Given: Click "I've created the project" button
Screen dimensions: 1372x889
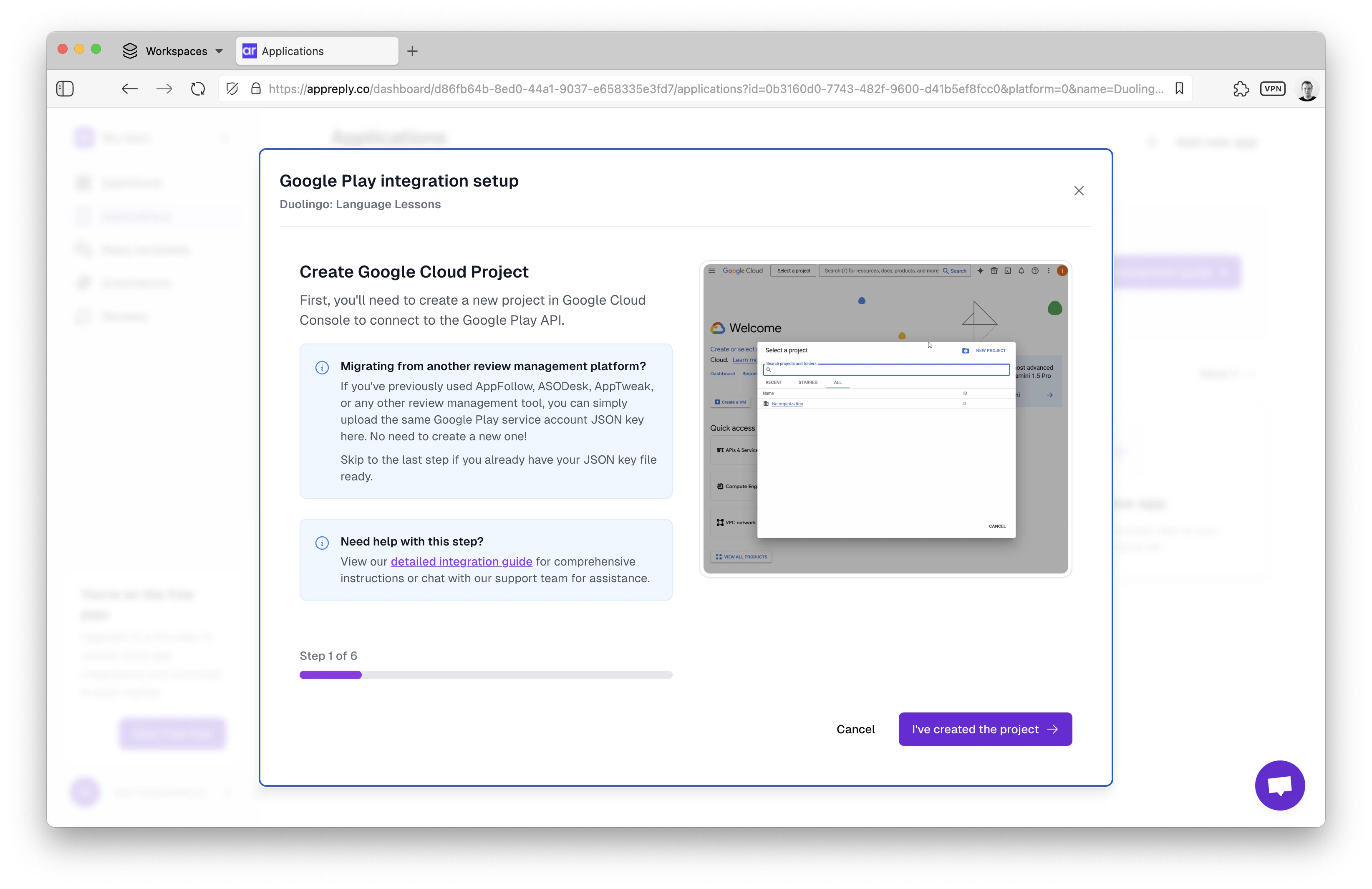Looking at the screenshot, I should point(985,729).
